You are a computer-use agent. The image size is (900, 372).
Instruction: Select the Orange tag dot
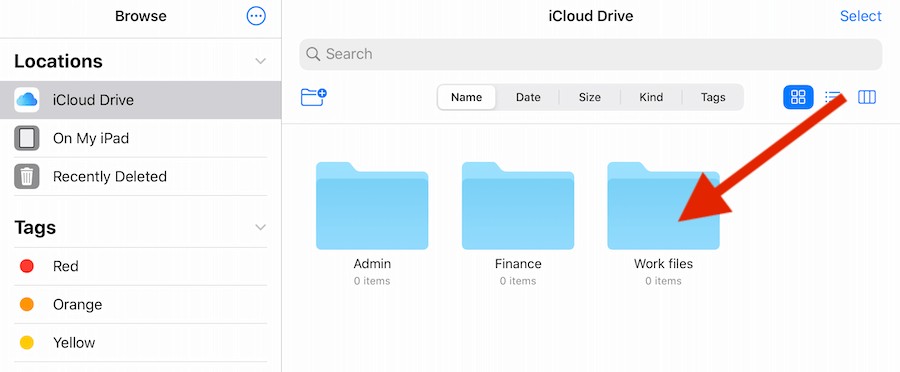[27, 304]
